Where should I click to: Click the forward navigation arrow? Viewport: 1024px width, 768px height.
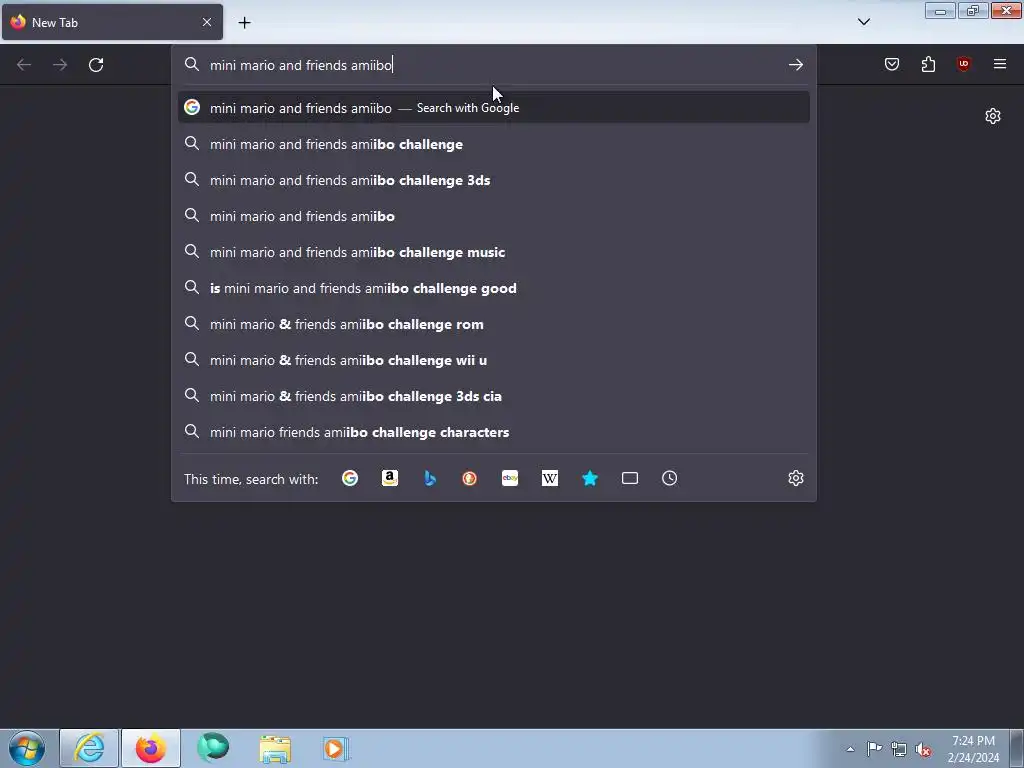coord(59,65)
